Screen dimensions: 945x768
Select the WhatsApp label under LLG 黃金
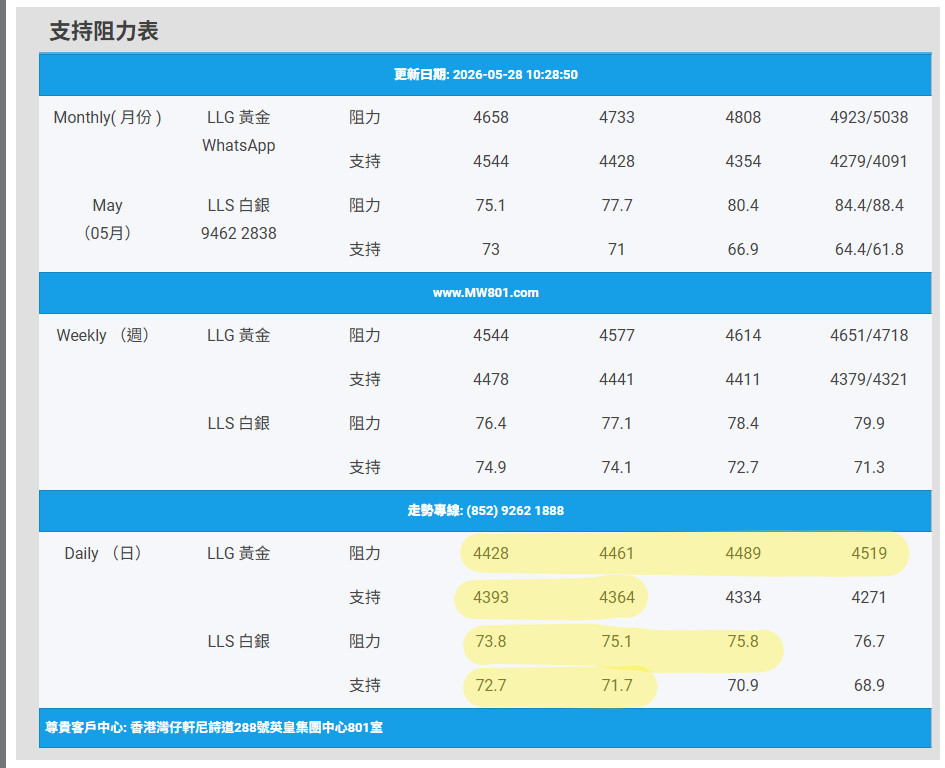[x=239, y=145]
